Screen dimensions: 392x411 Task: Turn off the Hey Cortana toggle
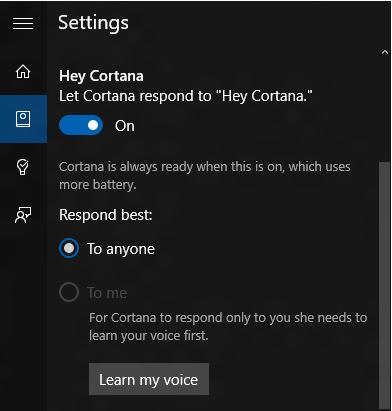pyautogui.click(x=81, y=125)
